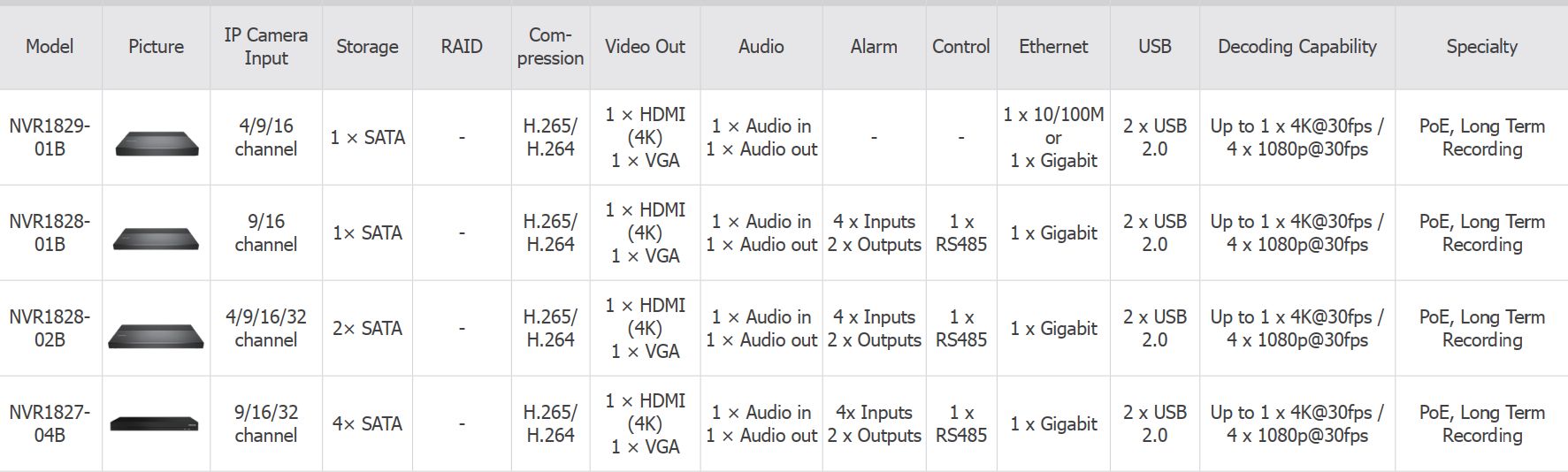
Task: Click the NVR1827-04B product picture
Action: point(155,424)
